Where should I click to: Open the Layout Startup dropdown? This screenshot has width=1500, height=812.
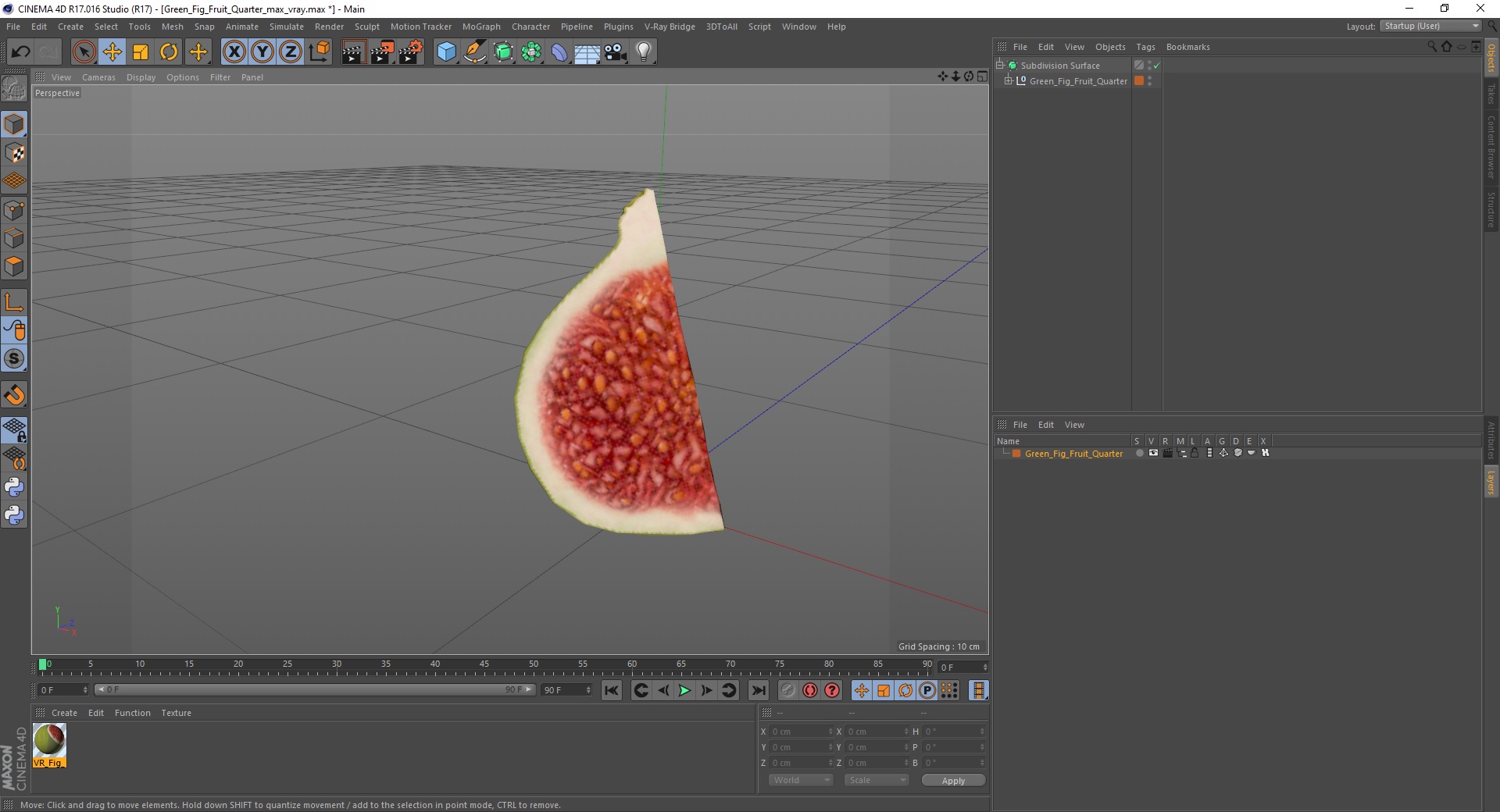point(1430,27)
